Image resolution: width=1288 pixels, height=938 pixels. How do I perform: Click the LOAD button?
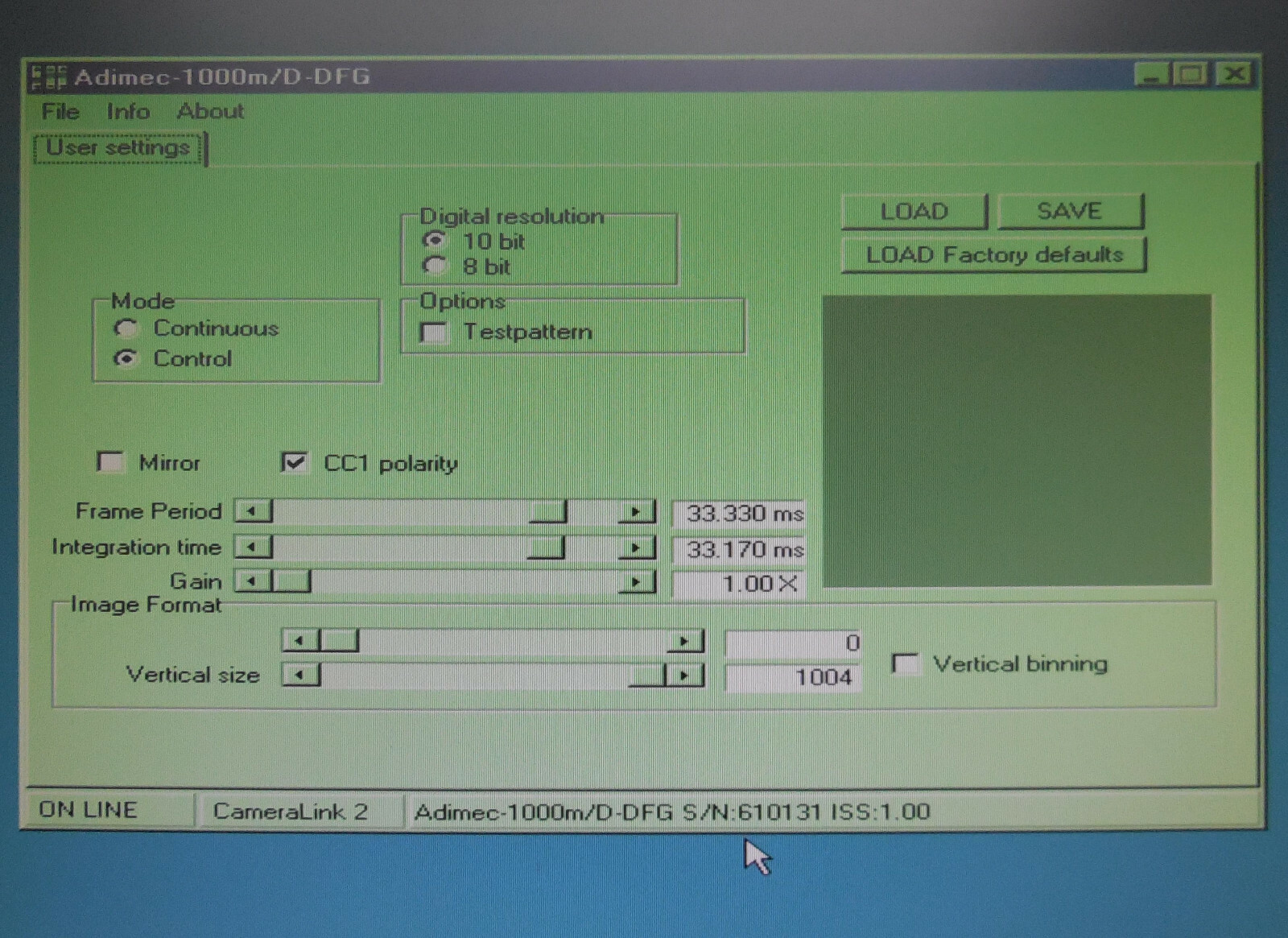[x=914, y=211]
